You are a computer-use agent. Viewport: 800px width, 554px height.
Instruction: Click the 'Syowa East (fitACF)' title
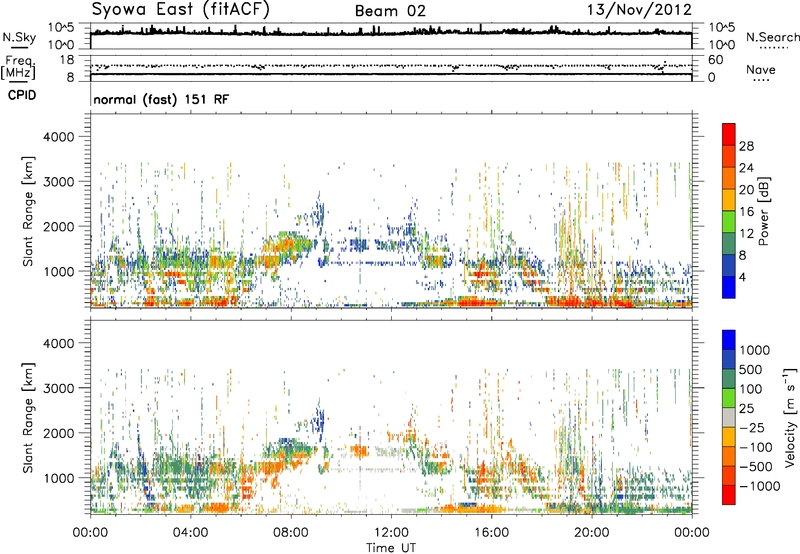[x=180, y=9]
